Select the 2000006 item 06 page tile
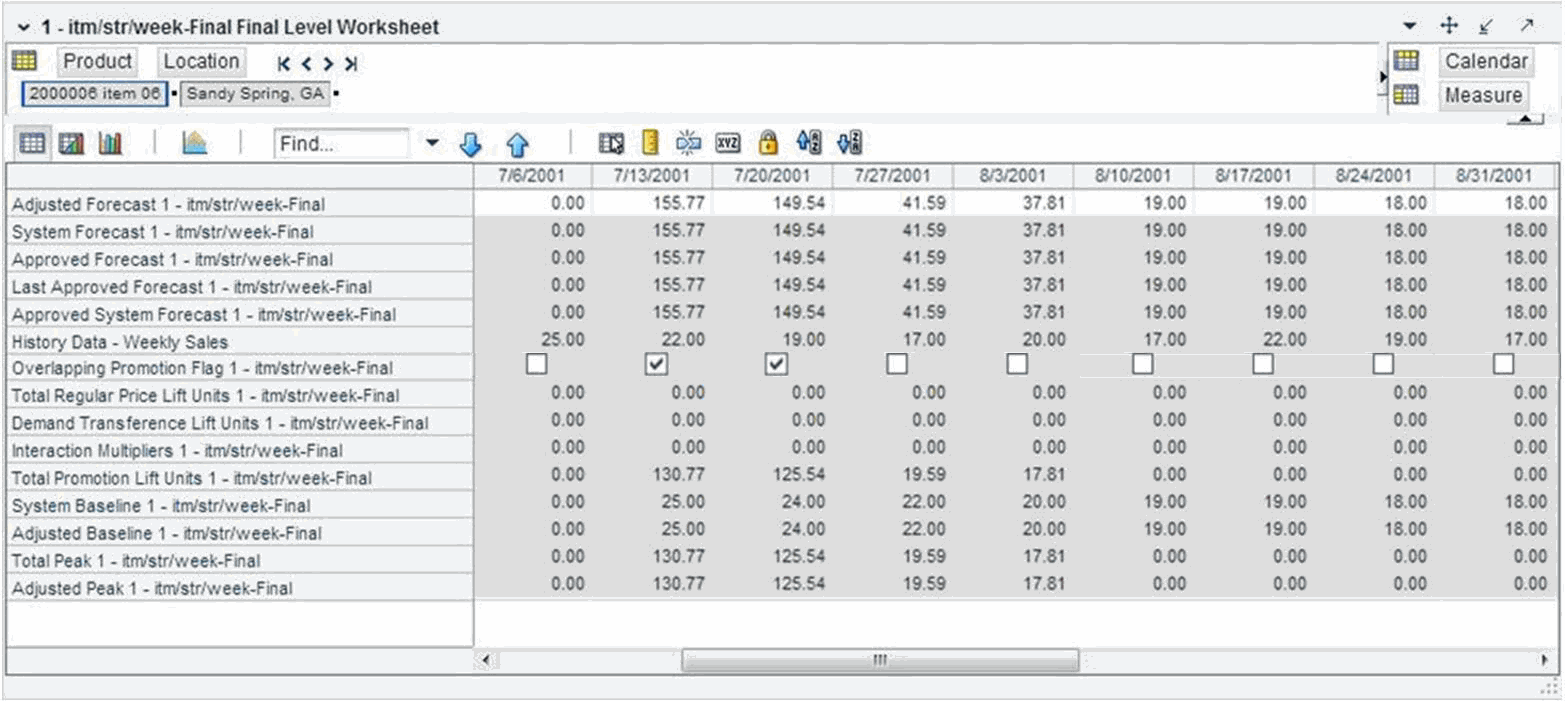 (x=94, y=95)
